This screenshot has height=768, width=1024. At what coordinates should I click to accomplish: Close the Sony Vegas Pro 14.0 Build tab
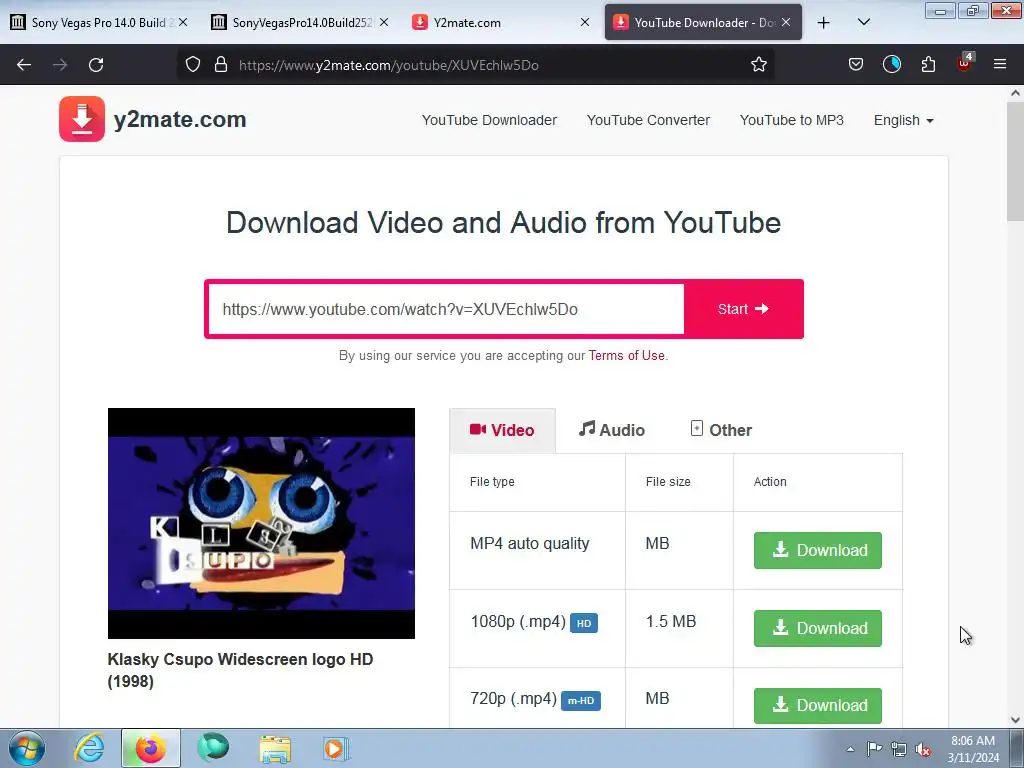(x=183, y=22)
